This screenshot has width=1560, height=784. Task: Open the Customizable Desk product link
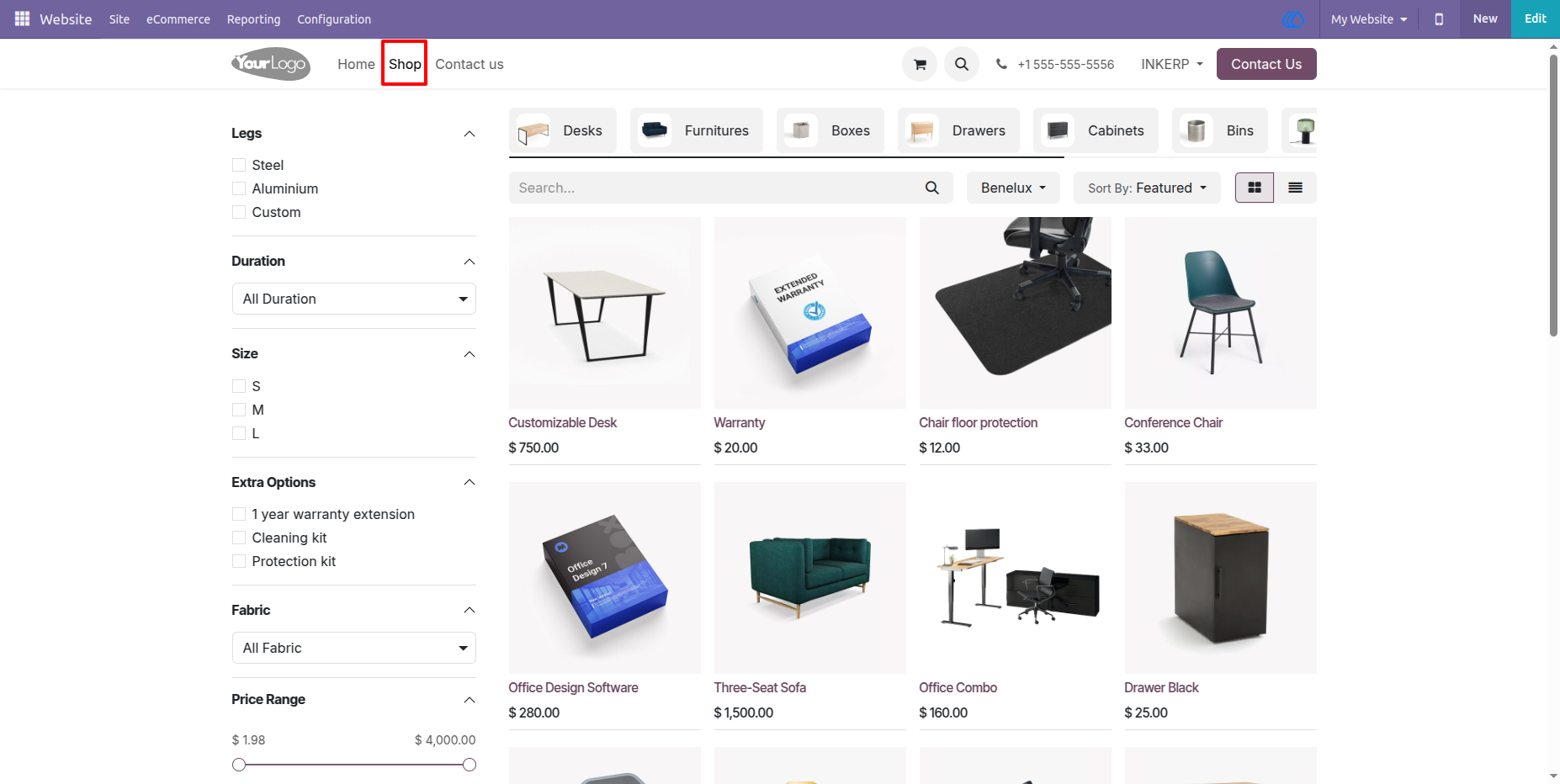pos(562,422)
